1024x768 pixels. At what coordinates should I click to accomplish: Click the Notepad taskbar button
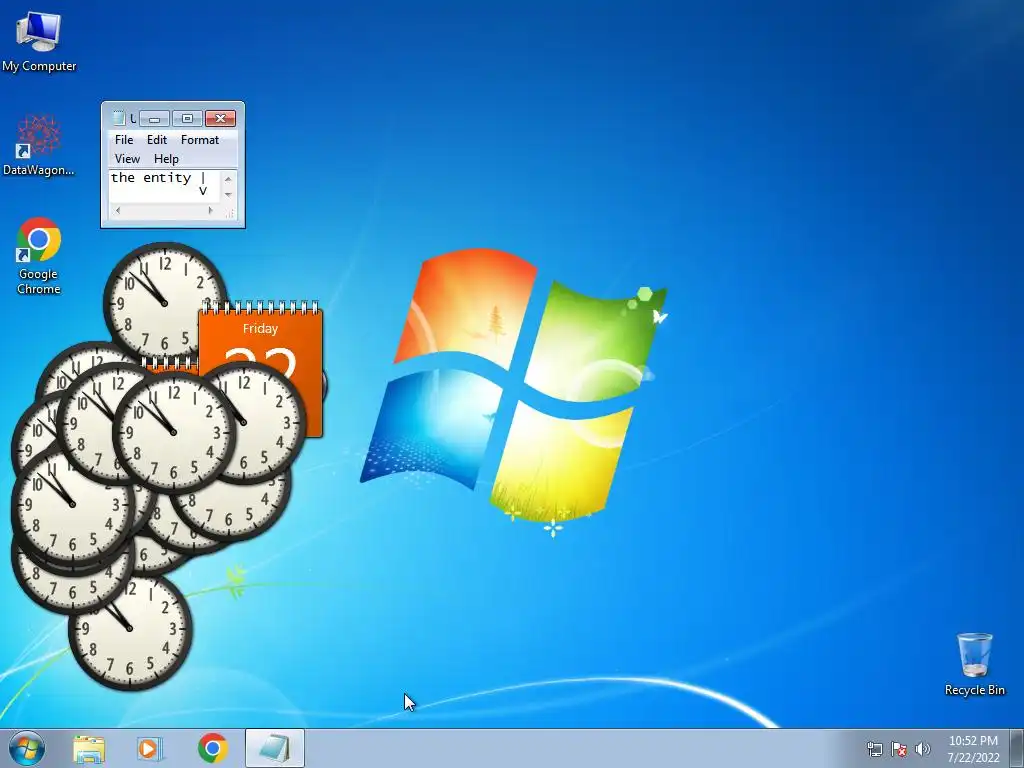(x=275, y=748)
